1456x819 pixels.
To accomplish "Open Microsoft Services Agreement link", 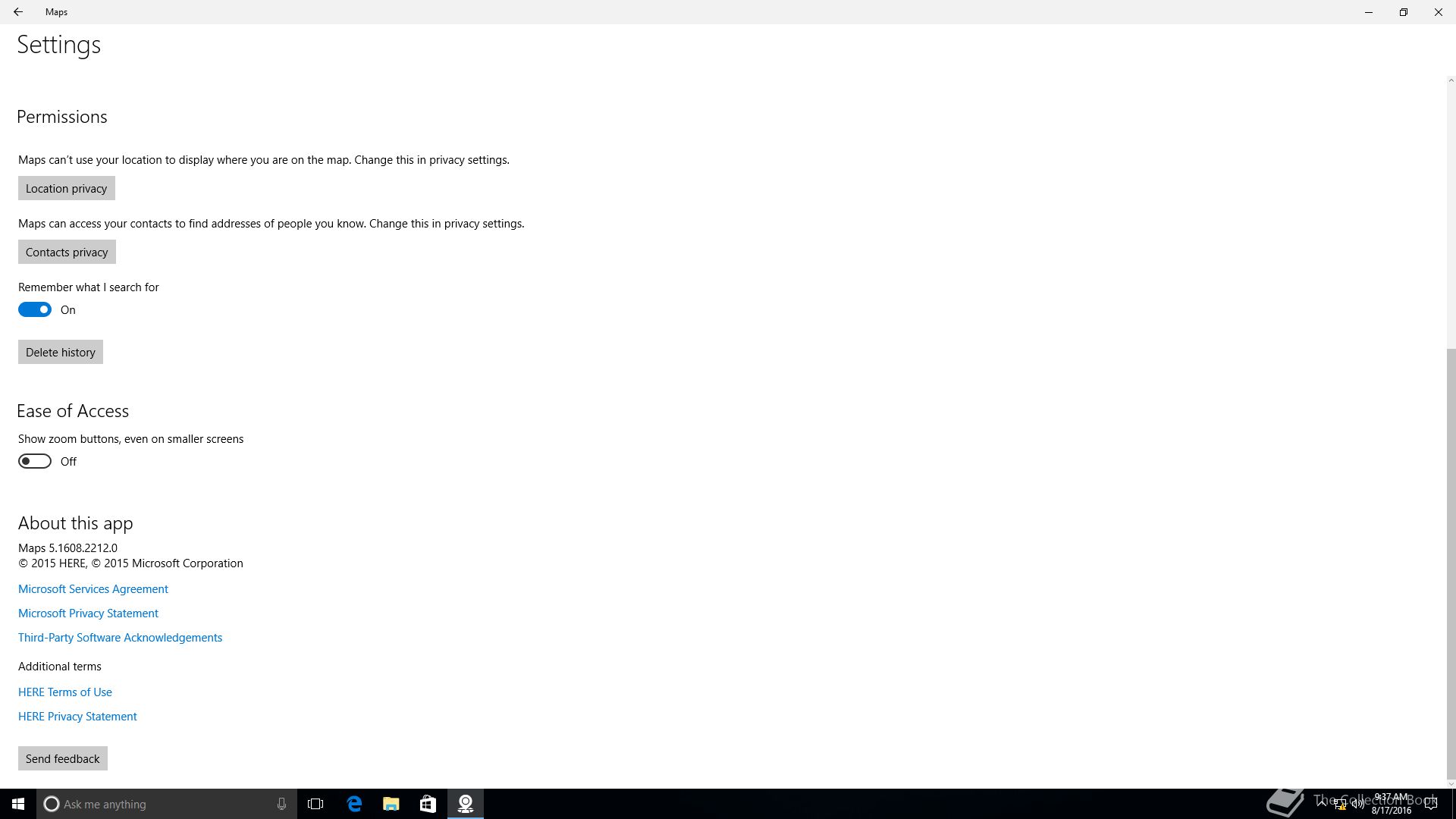I will pyautogui.click(x=93, y=588).
